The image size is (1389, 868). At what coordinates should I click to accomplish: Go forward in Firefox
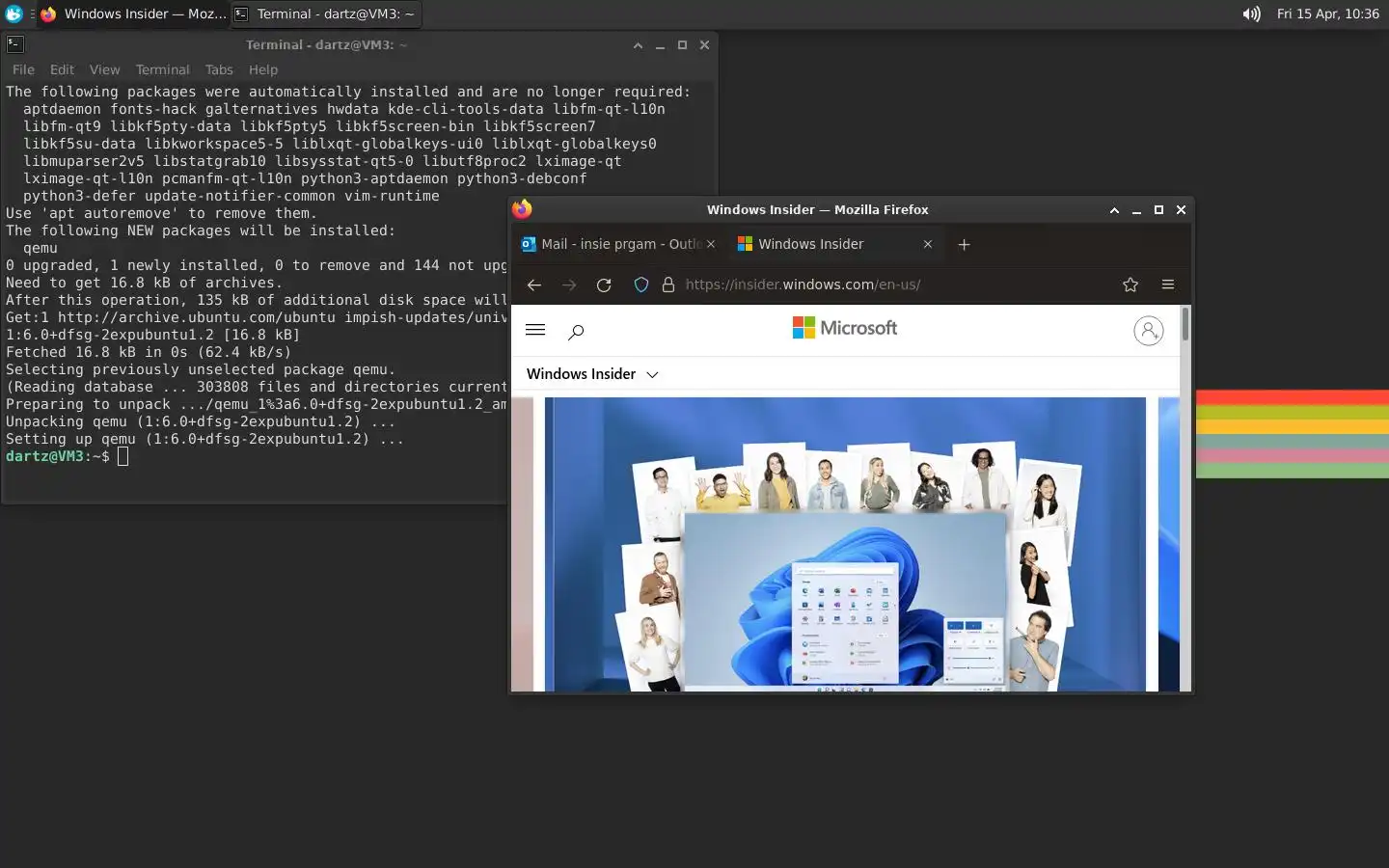click(569, 285)
